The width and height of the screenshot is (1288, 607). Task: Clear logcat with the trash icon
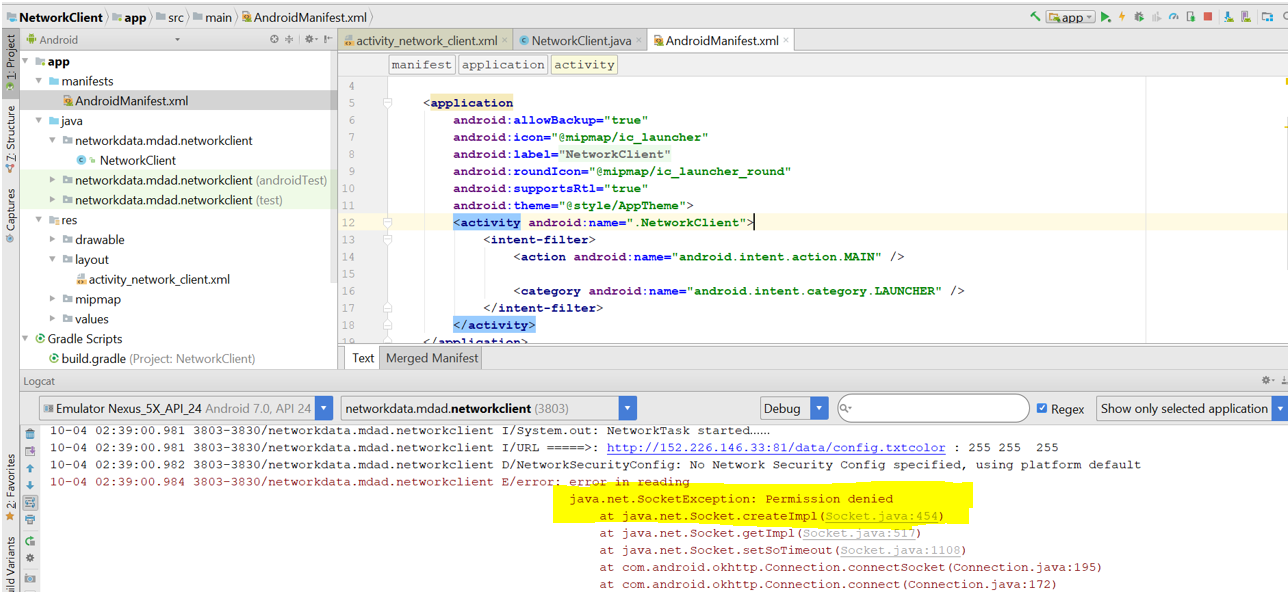[30, 434]
